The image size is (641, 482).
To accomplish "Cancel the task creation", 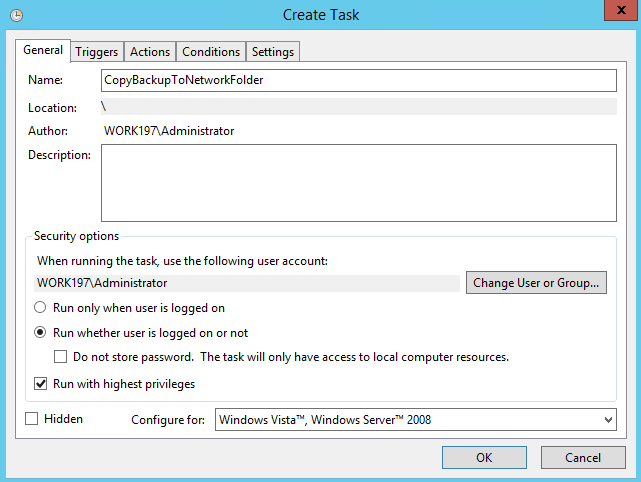I will point(583,458).
